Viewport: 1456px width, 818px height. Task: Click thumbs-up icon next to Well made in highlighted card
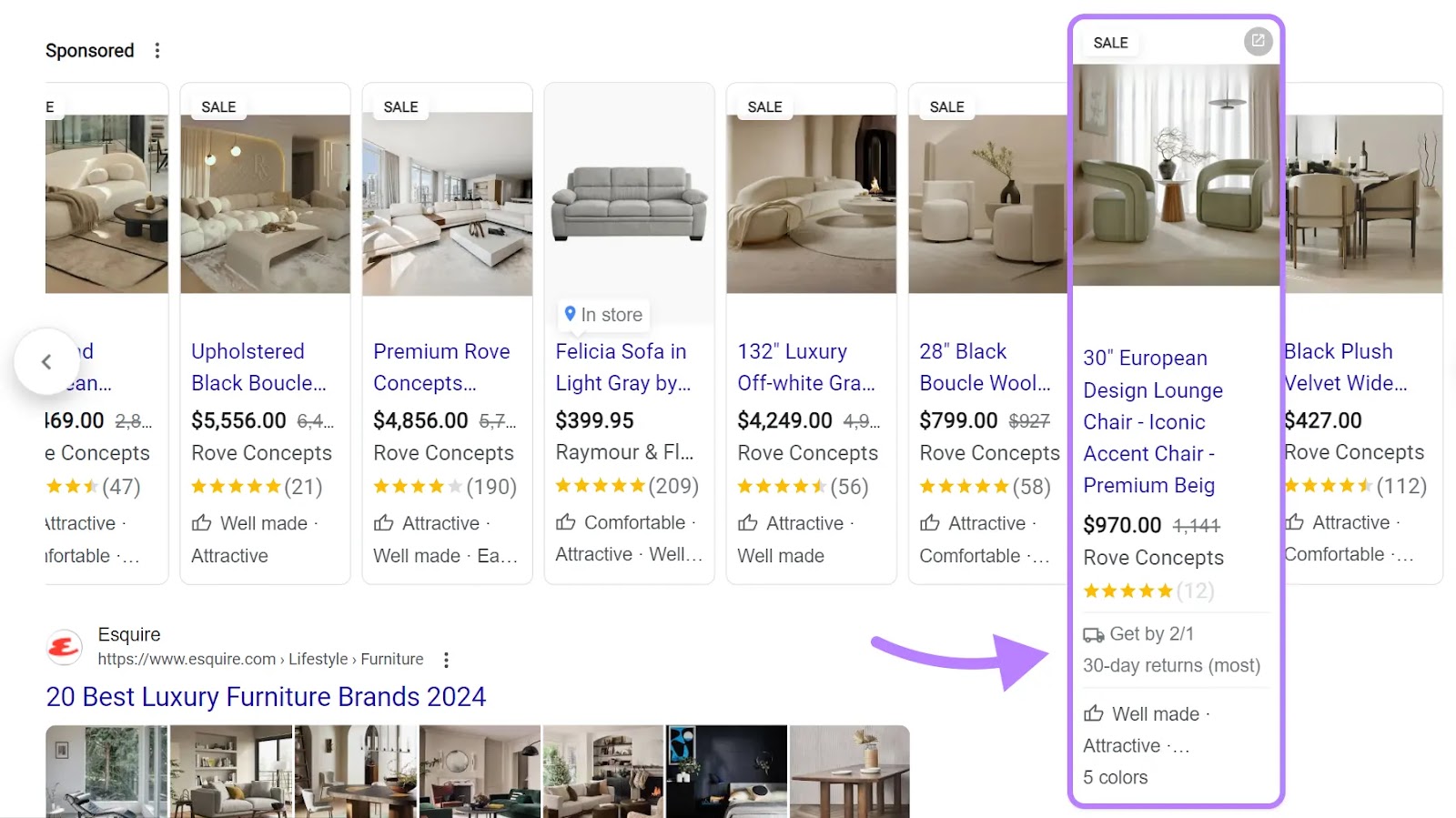tap(1094, 714)
